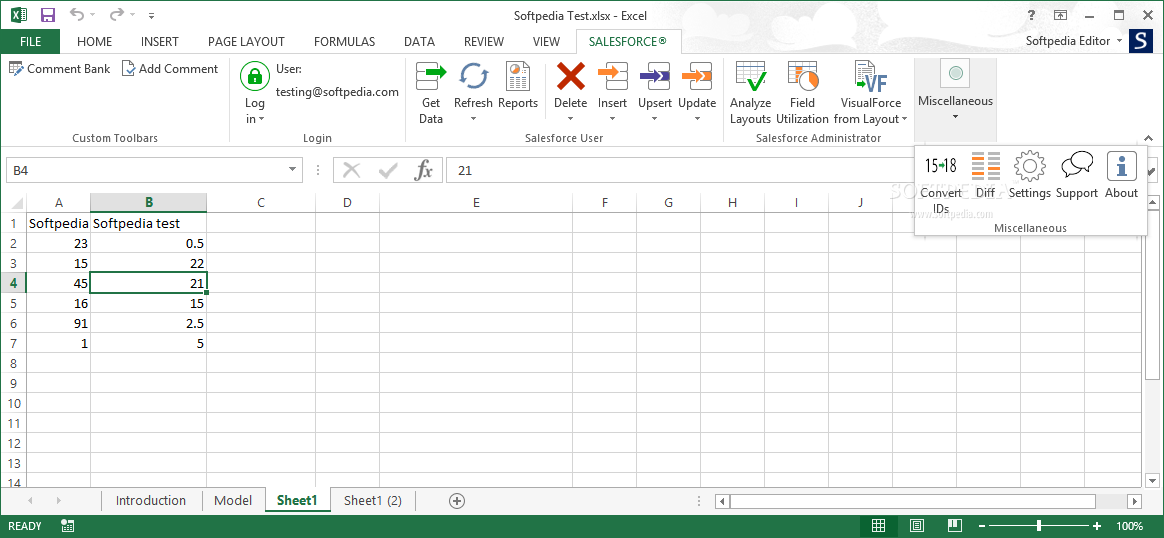Switch to the HOME tab

pyautogui.click(x=94, y=42)
